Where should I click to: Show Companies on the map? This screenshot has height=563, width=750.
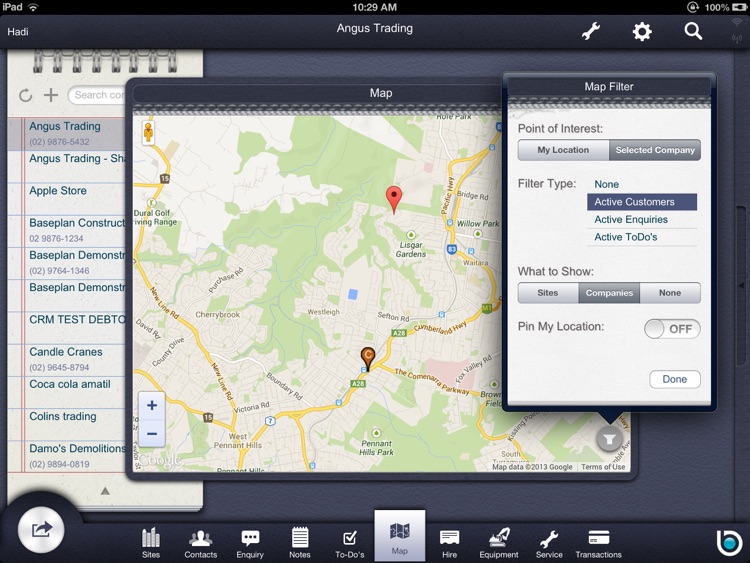(609, 293)
